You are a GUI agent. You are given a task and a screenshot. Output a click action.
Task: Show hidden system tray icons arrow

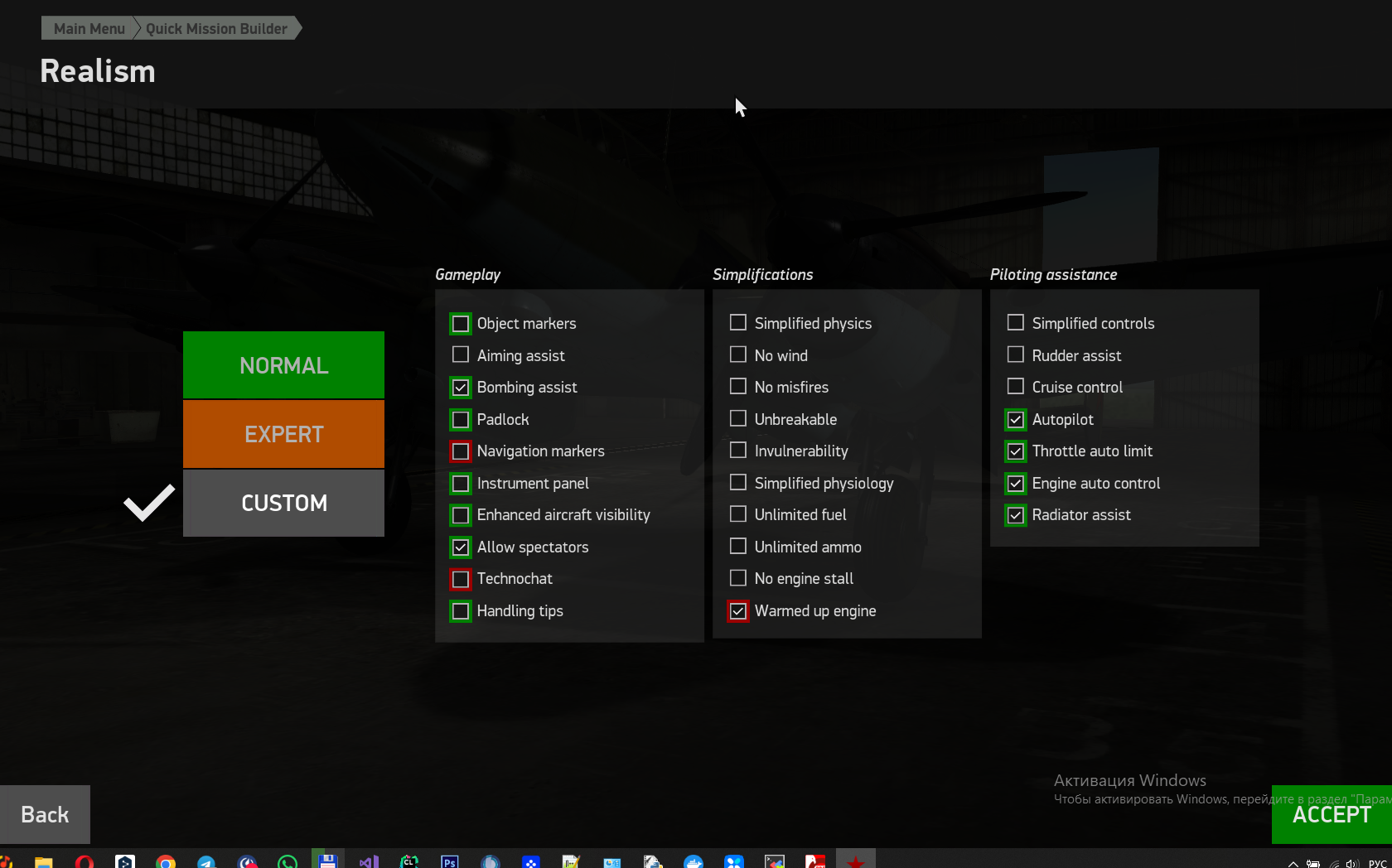1293,864
